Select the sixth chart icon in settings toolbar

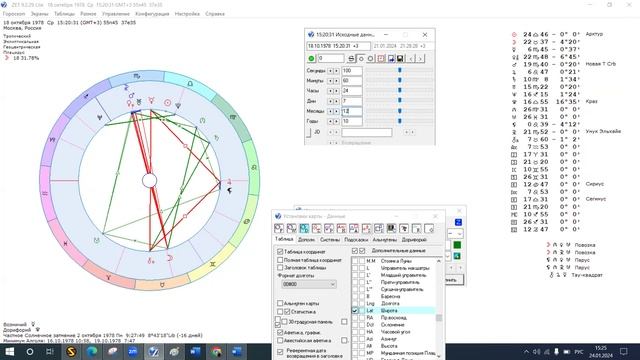(341, 228)
